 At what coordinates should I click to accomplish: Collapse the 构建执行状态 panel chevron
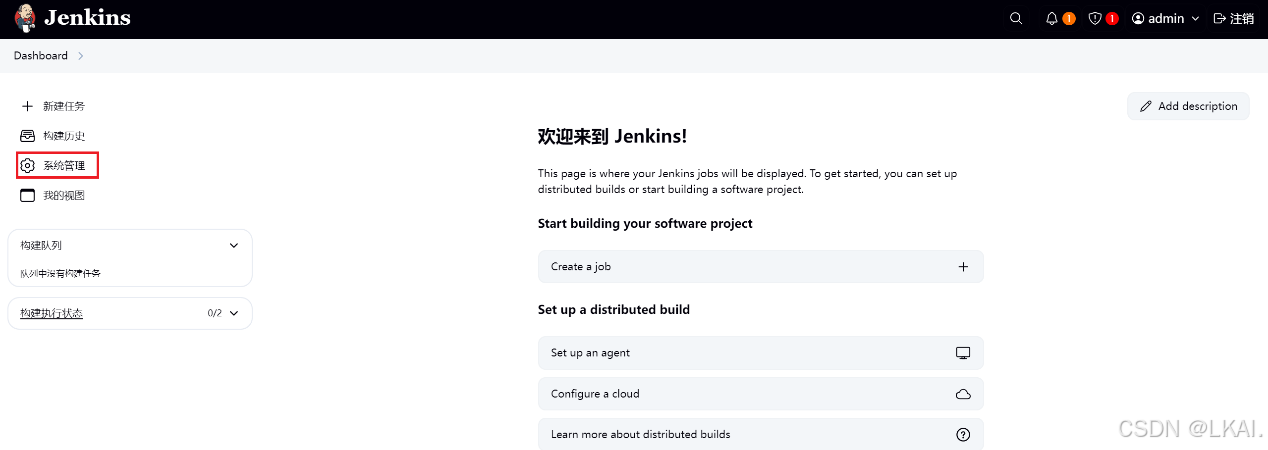(234, 313)
